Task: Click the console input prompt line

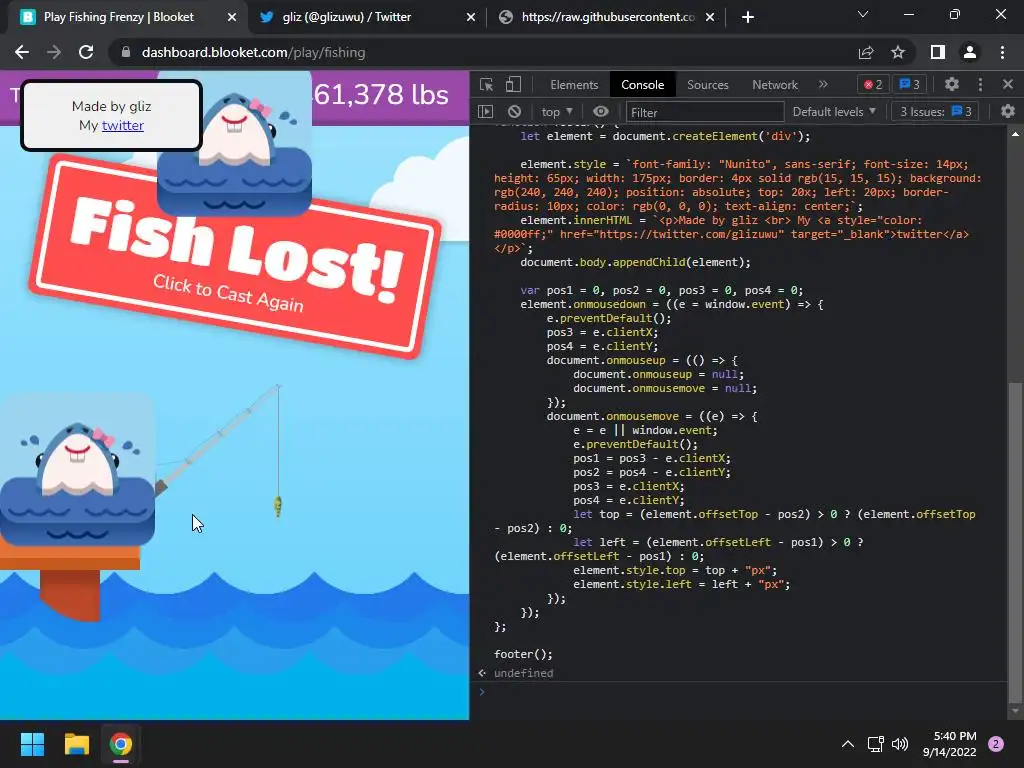Action: tap(743, 692)
